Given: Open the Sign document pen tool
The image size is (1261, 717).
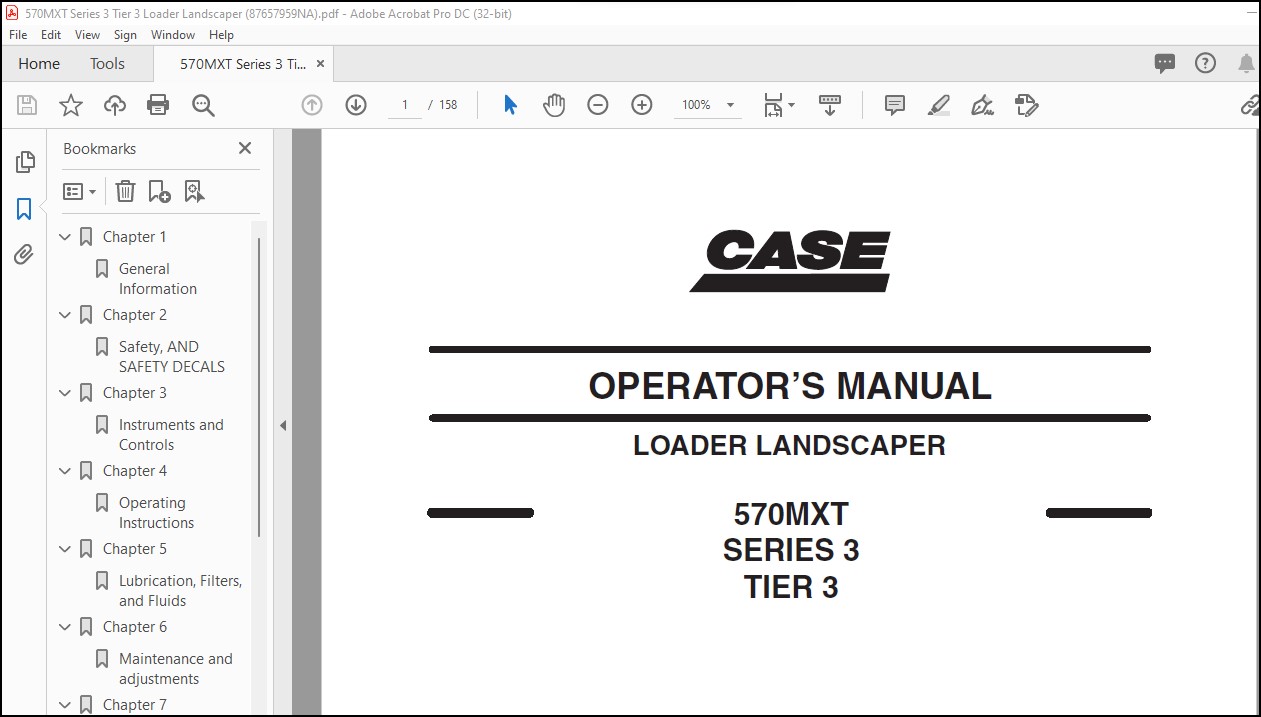Looking at the screenshot, I should coord(983,105).
